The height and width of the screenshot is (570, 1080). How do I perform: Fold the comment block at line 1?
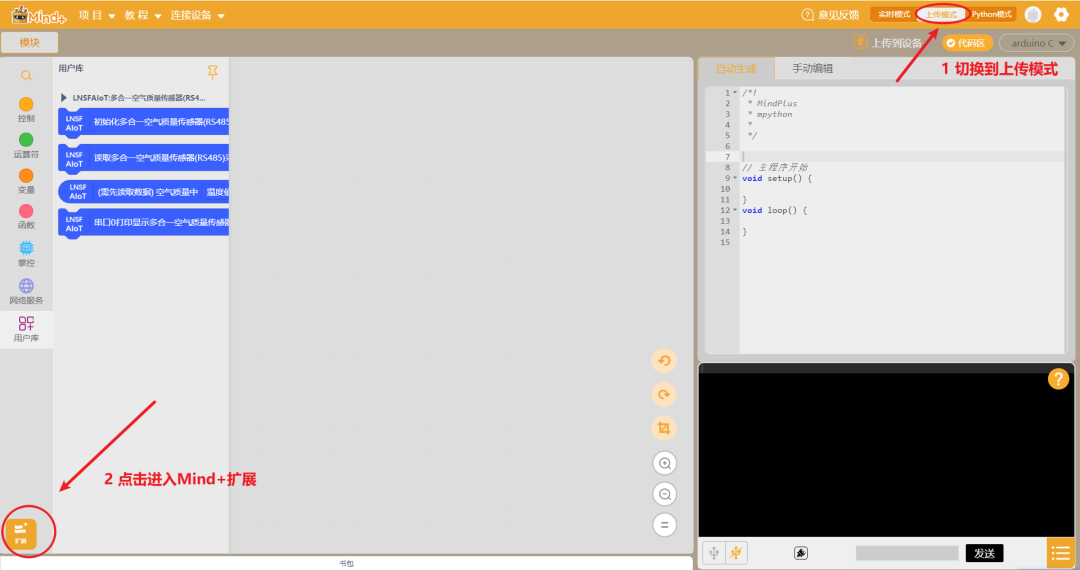click(735, 92)
